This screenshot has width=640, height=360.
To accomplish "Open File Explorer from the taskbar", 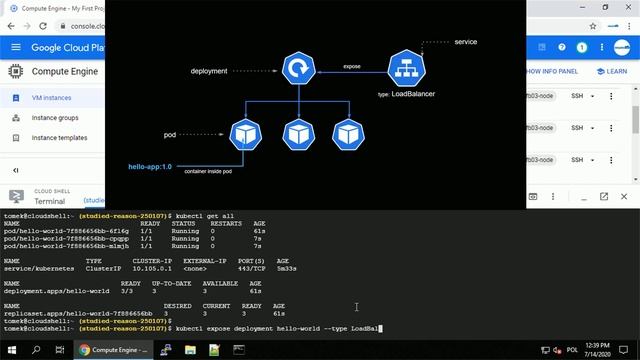I will [x=190, y=350].
